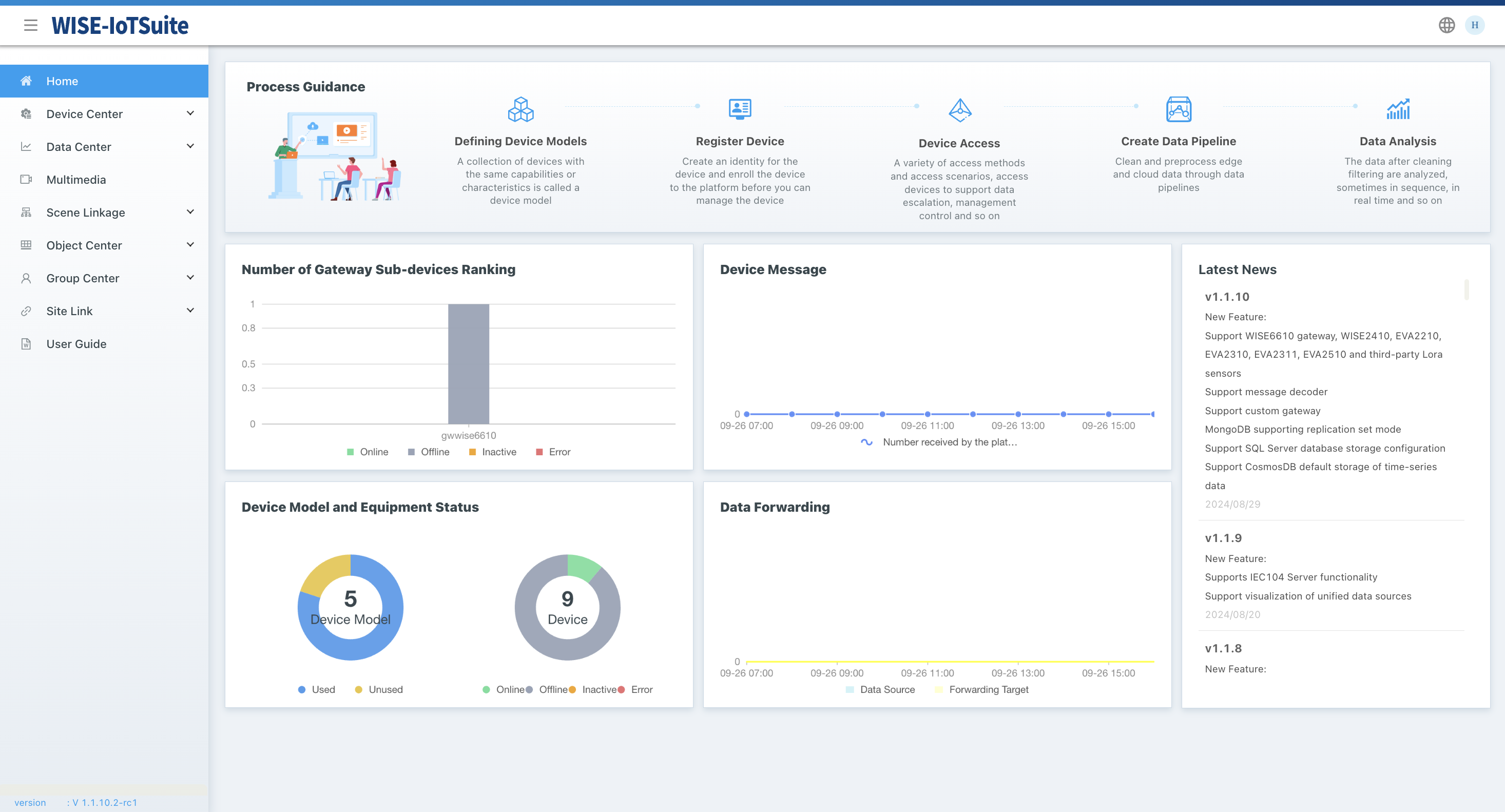
Task: Open the User Guide menu item
Action: click(104, 343)
